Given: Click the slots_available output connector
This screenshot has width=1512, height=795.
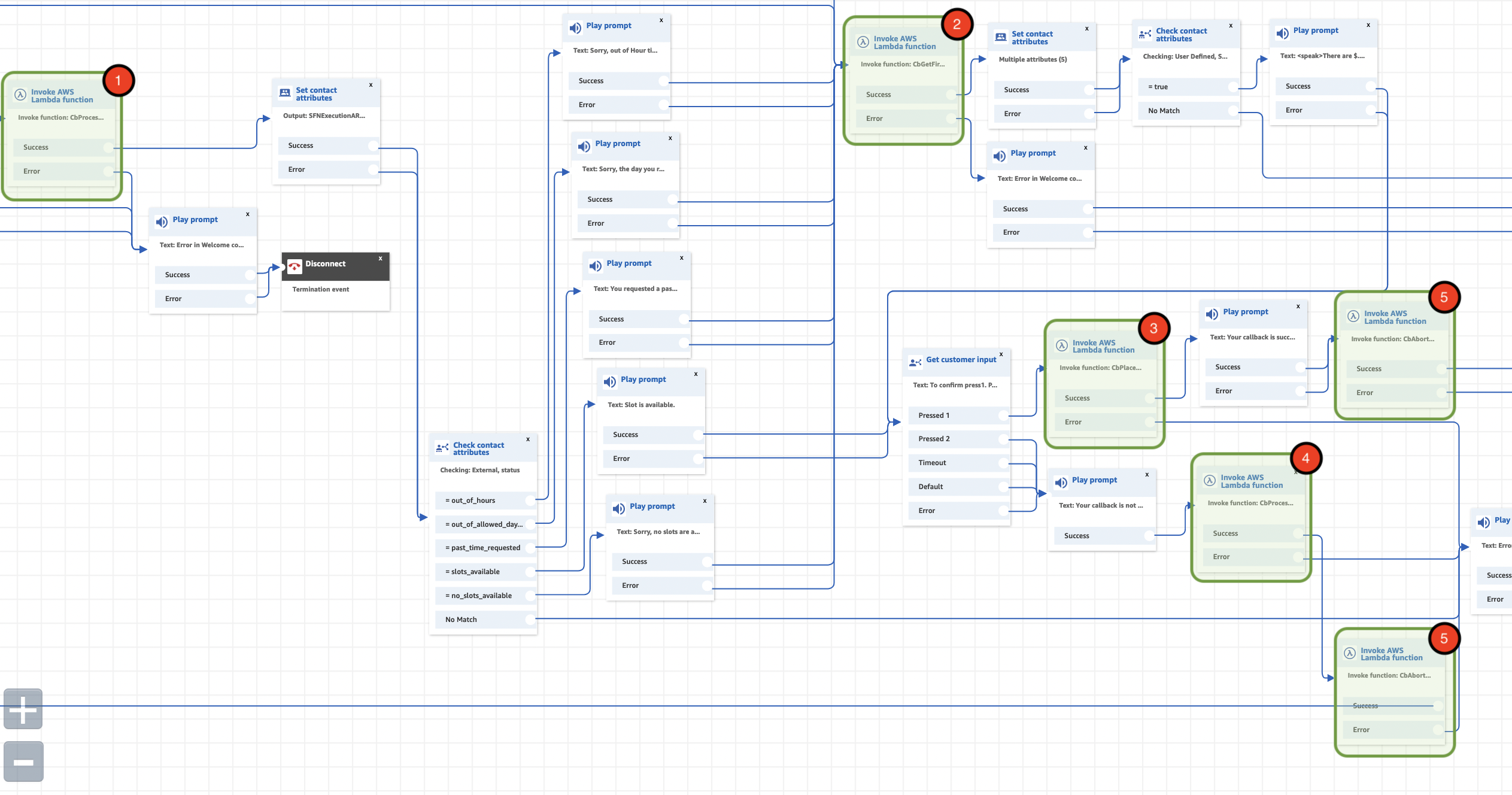Looking at the screenshot, I should pyautogui.click(x=530, y=571).
